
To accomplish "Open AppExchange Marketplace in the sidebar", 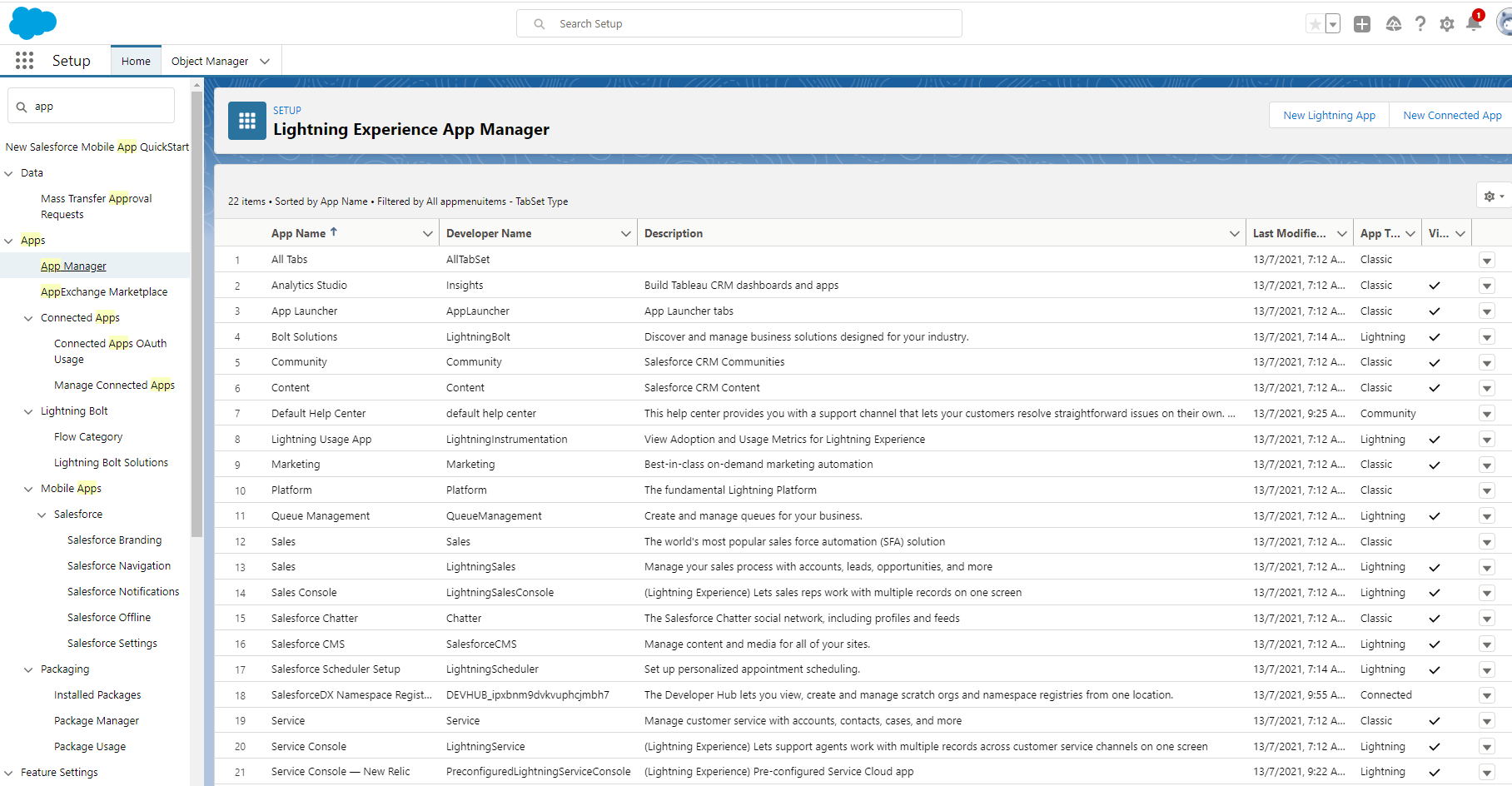I will point(104,292).
